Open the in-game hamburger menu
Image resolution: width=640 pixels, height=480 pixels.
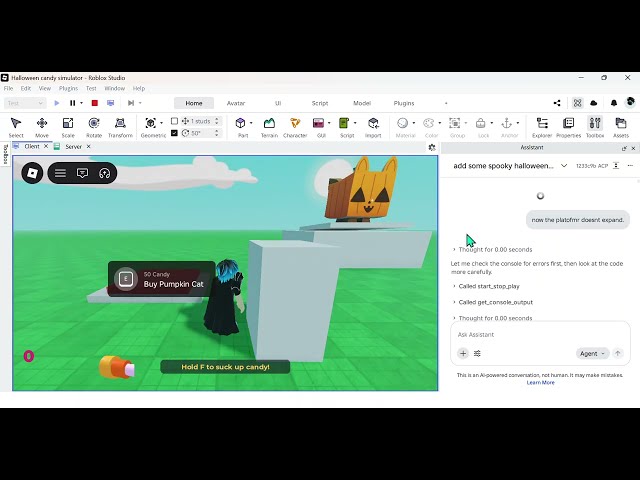click(x=60, y=173)
